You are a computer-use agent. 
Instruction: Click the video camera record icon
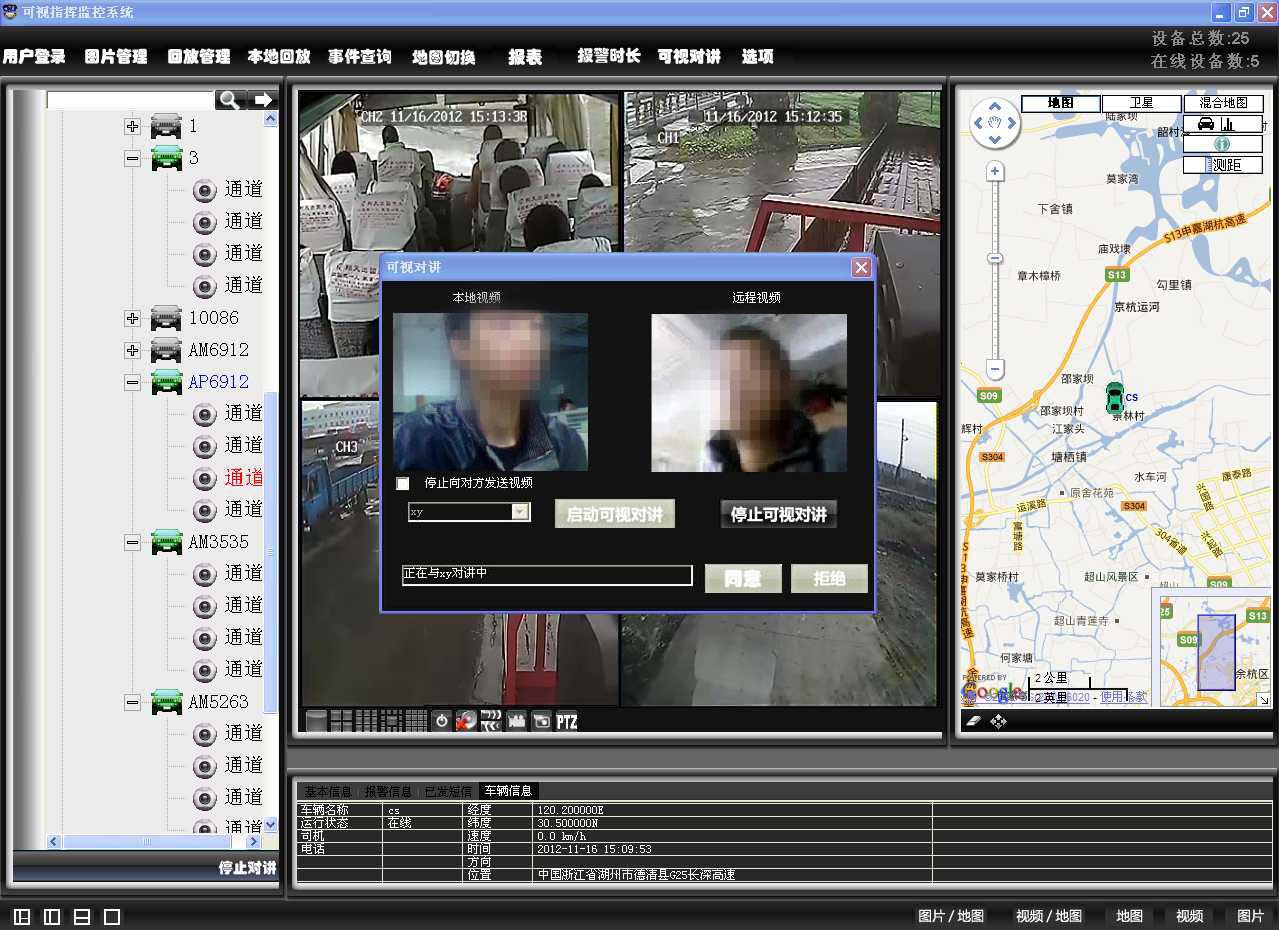(516, 721)
